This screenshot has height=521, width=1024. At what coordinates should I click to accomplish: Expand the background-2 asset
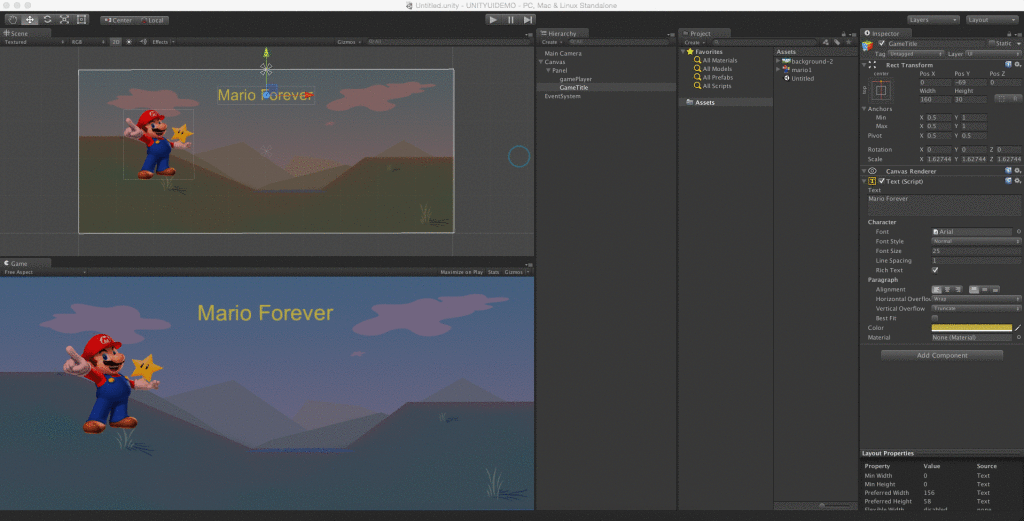(778, 61)
